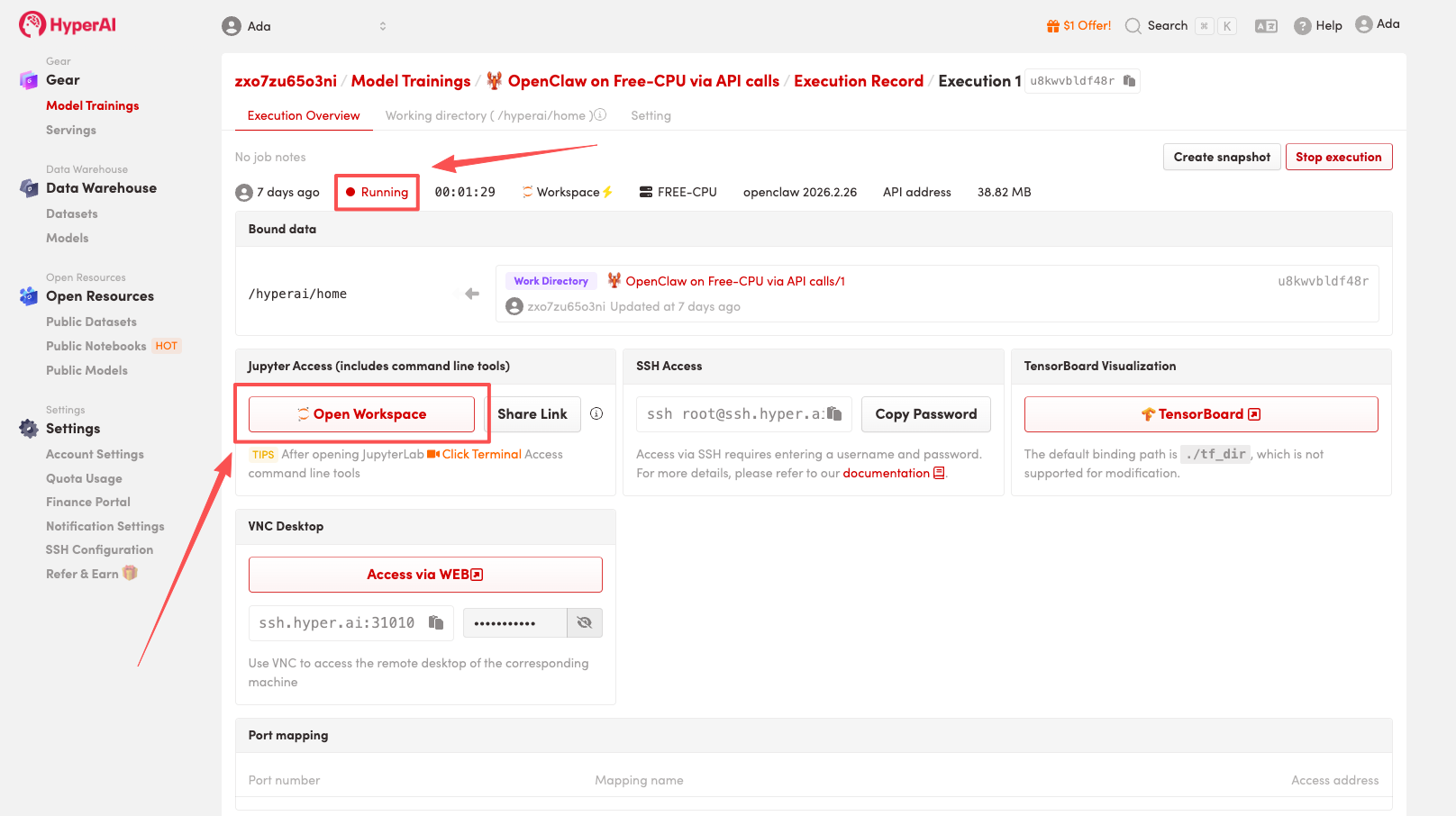Toggle VNC password visibility
1456x816 pixels.
click(x=585, y=622)
